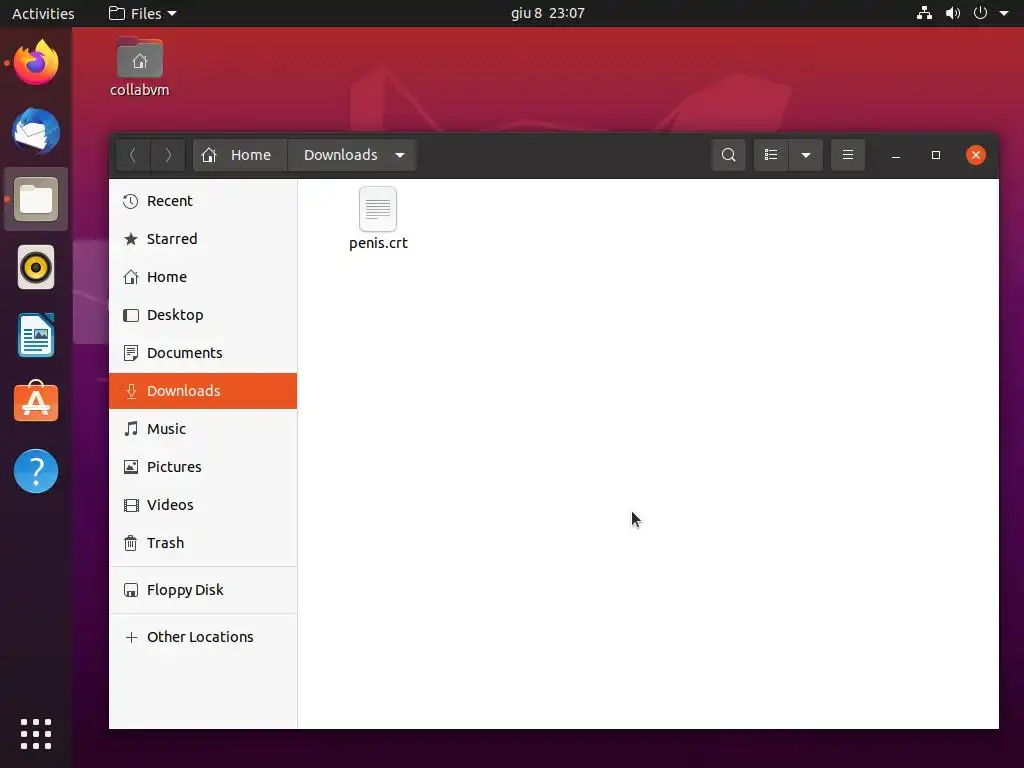
Task: Click Activities in the top bar
Action: [x=43, y=13]
